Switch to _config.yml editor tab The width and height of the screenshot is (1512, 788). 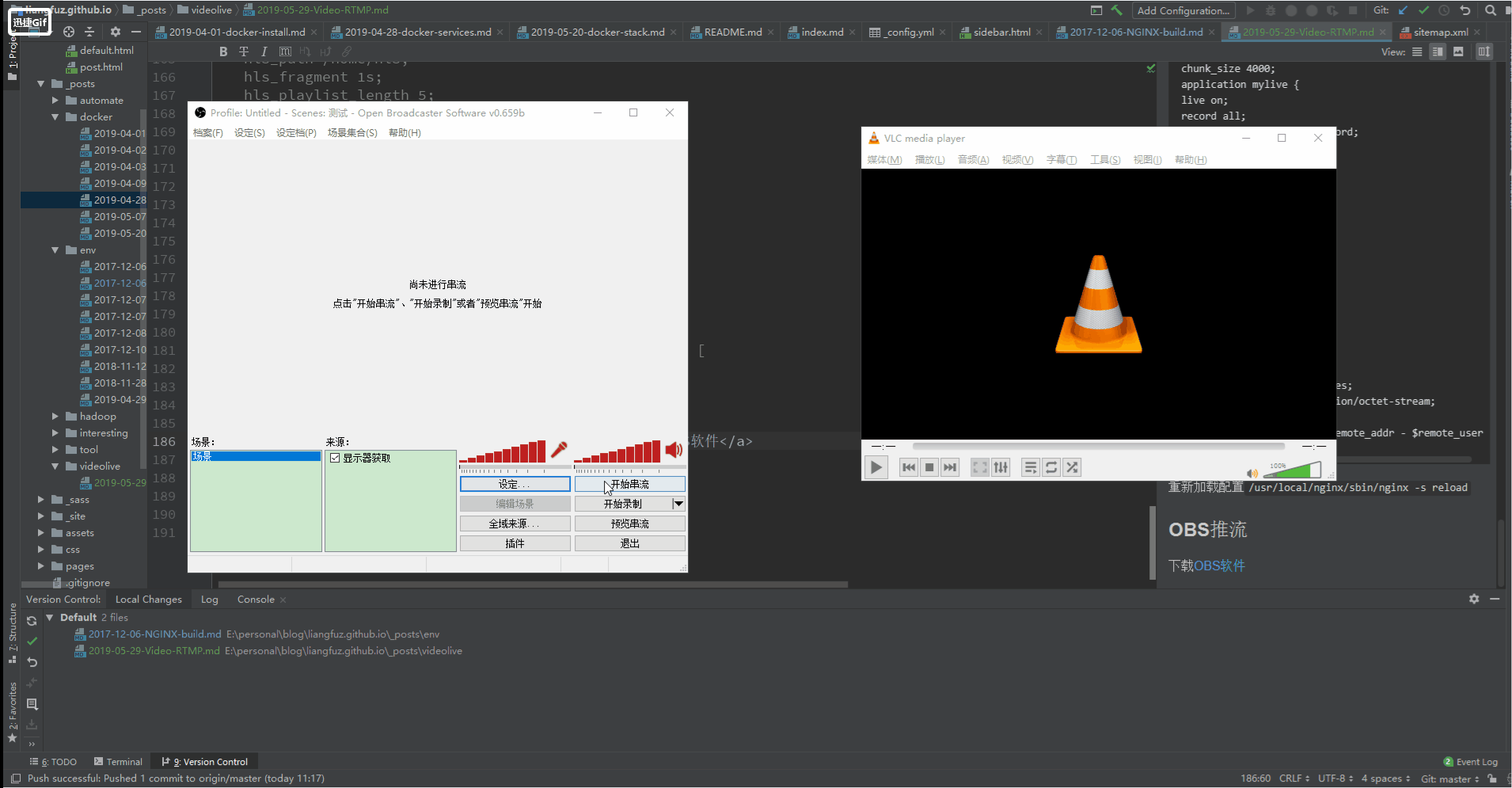click(908, 32)
